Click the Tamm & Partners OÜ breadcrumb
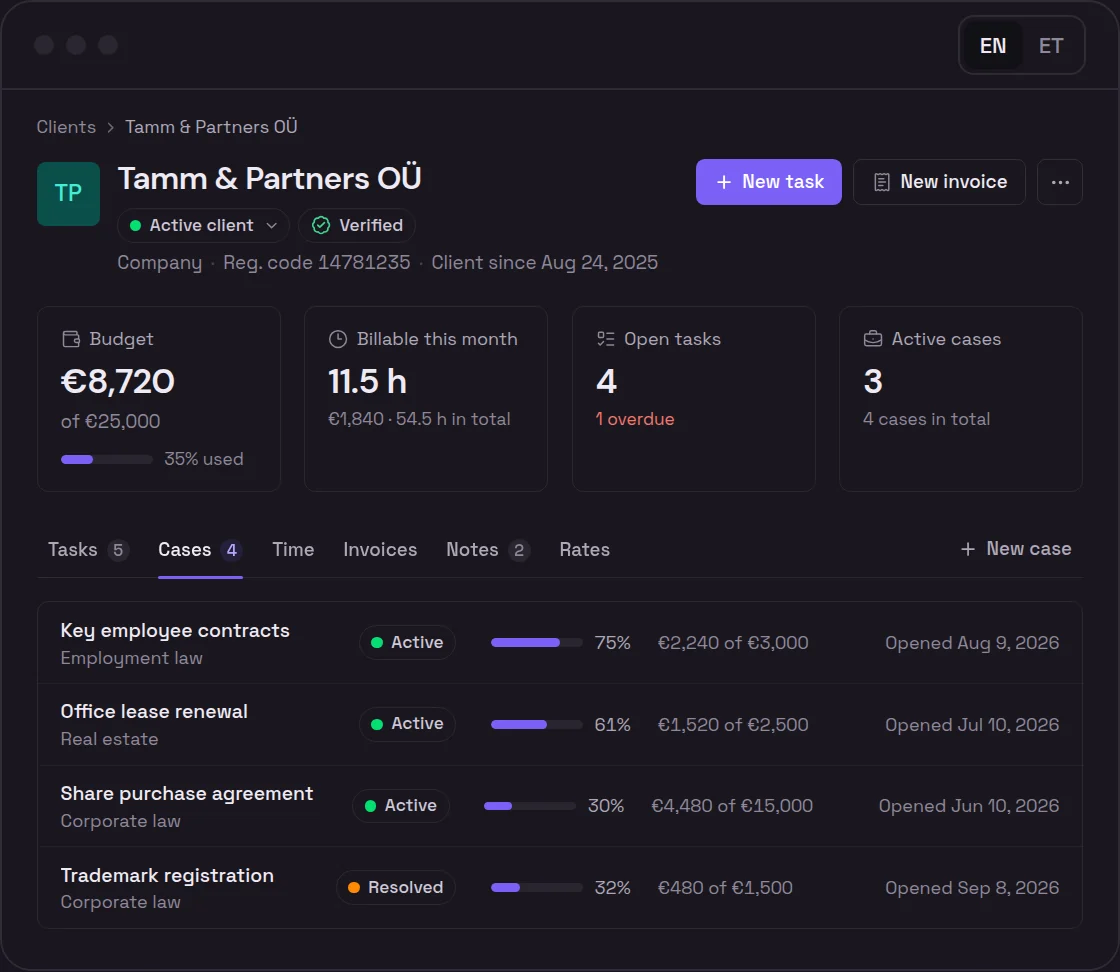Image resolution: width=1120 pixels, height=972 pixels. (211, 127)
